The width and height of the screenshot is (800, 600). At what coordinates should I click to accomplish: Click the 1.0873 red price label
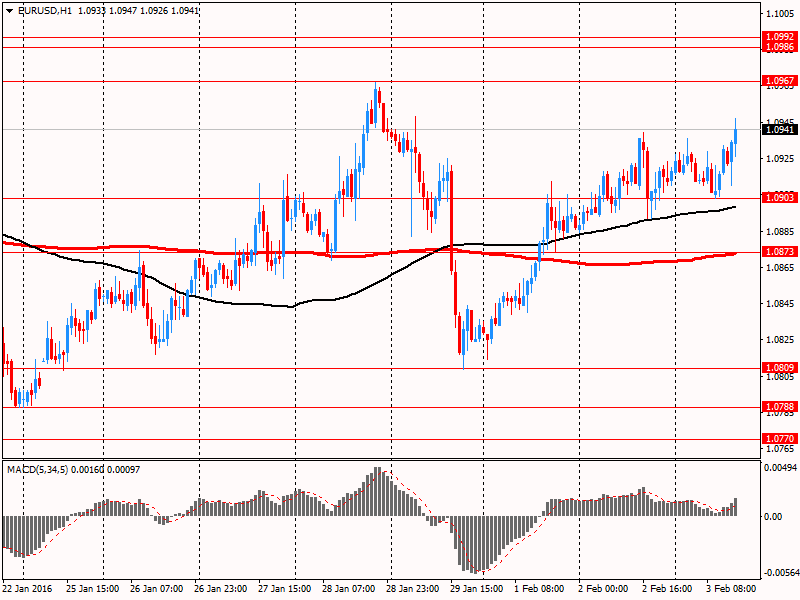pyautogui.click(x=779, y=252)
